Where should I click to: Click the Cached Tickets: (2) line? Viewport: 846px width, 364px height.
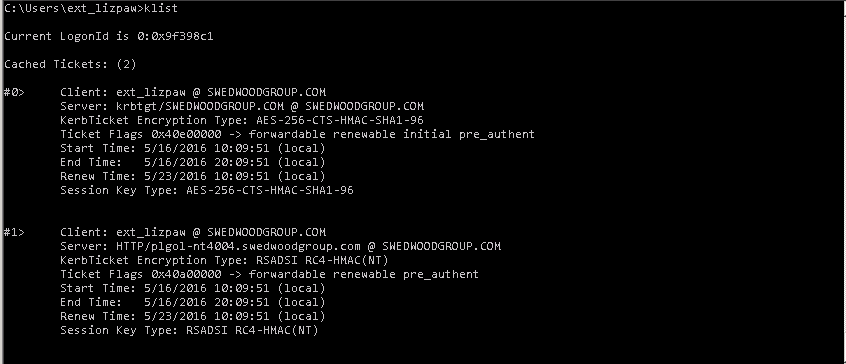70,64
